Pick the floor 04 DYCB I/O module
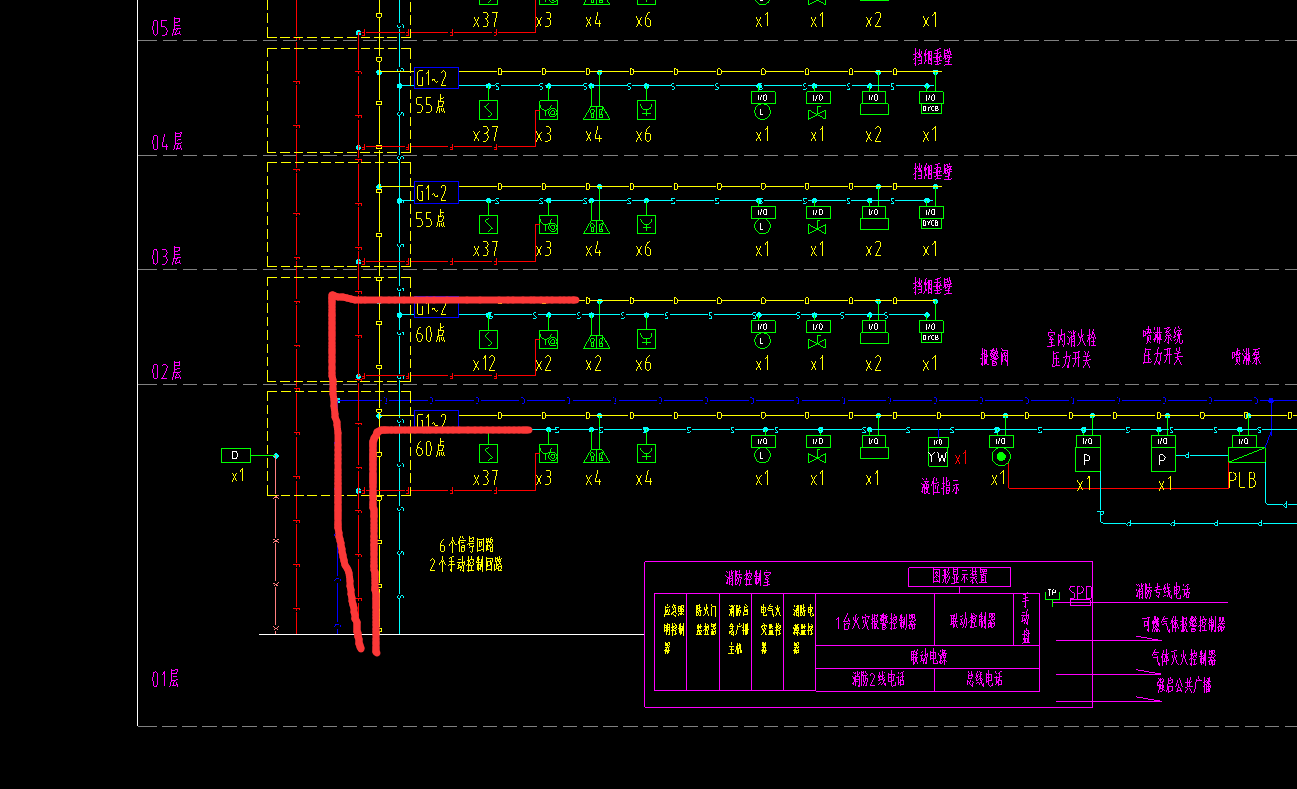Image resolution: width=1297 pixels, height=789 pixels. (x=931, y=102)
